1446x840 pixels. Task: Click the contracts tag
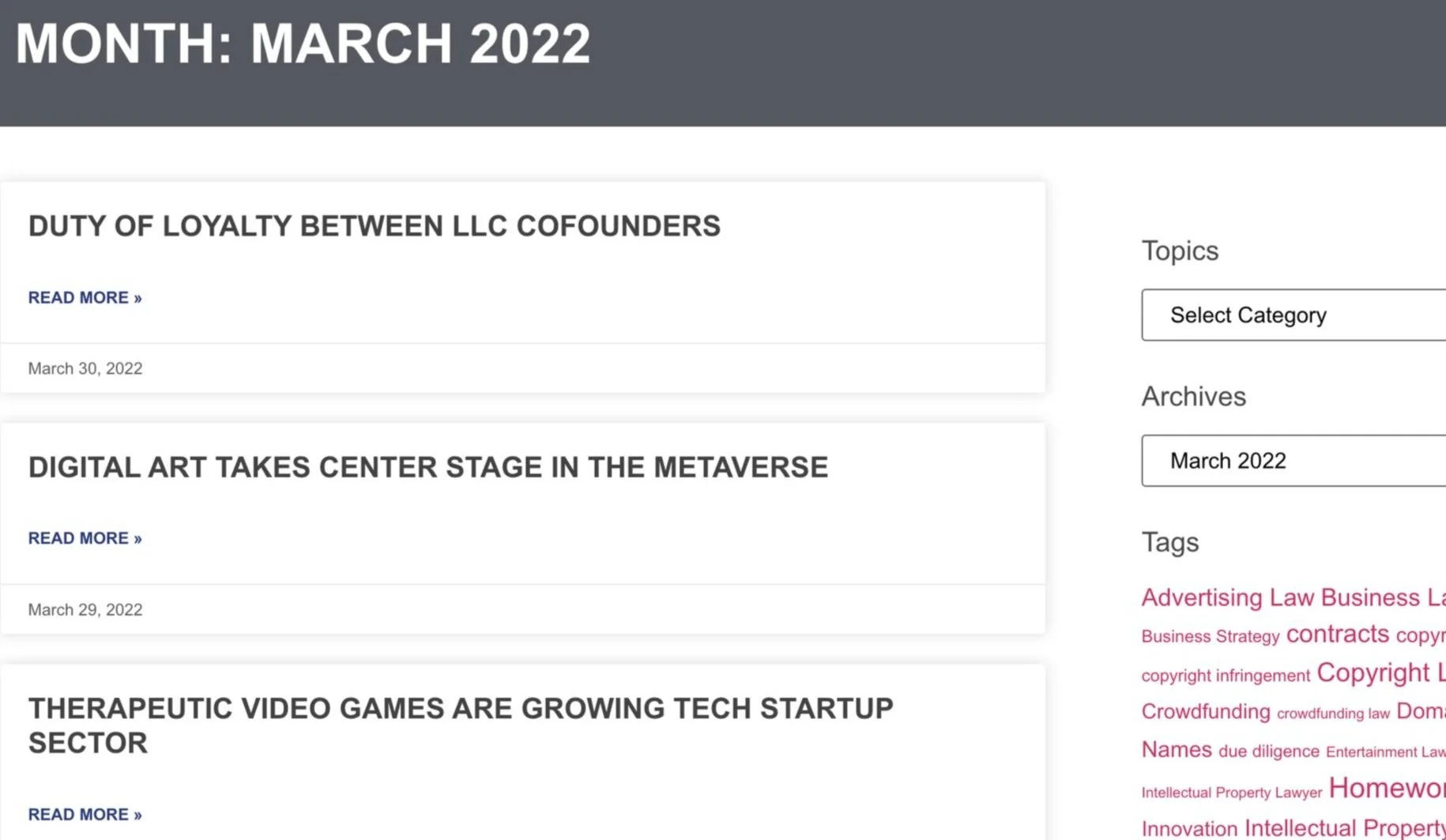pos(1337,634)
